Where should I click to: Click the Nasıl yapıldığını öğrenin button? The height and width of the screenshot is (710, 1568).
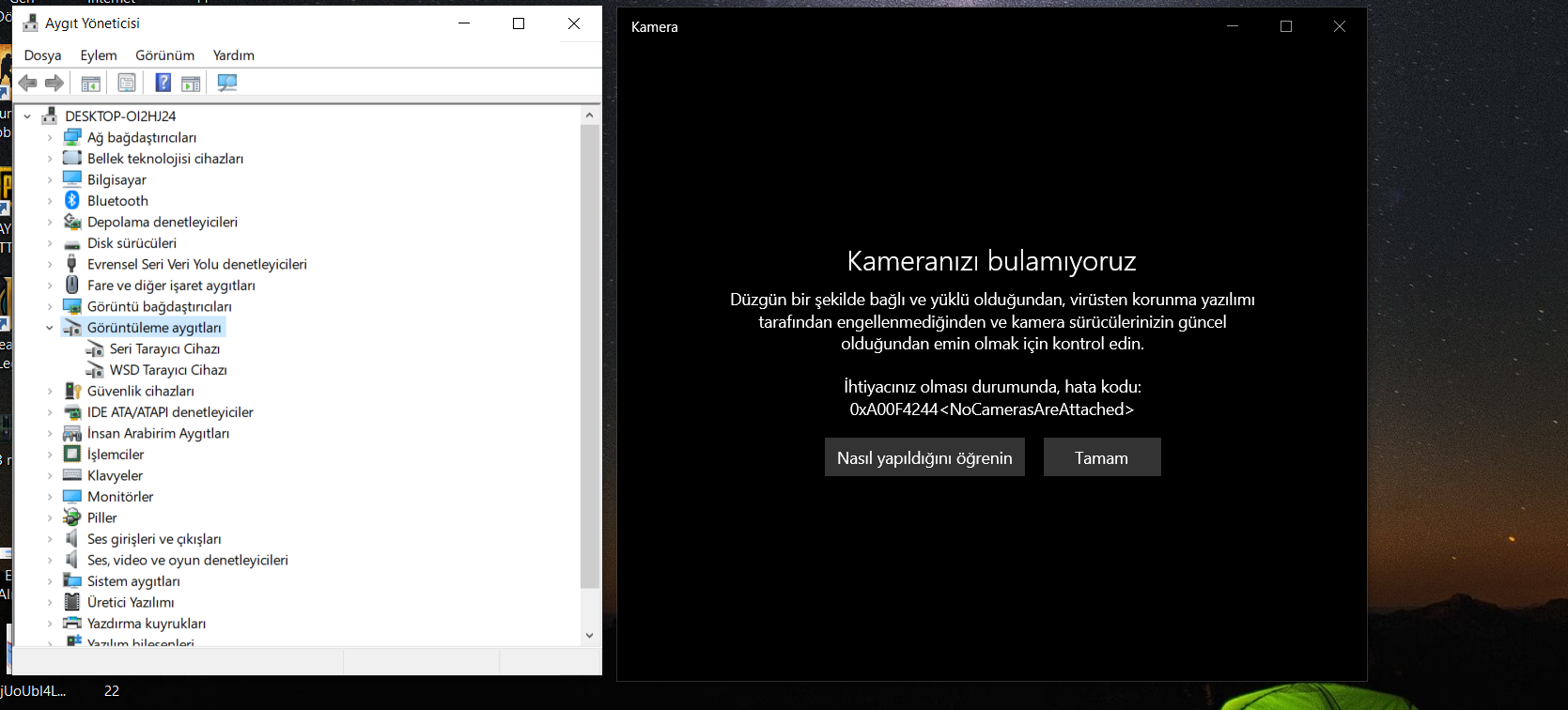point(924,457)
